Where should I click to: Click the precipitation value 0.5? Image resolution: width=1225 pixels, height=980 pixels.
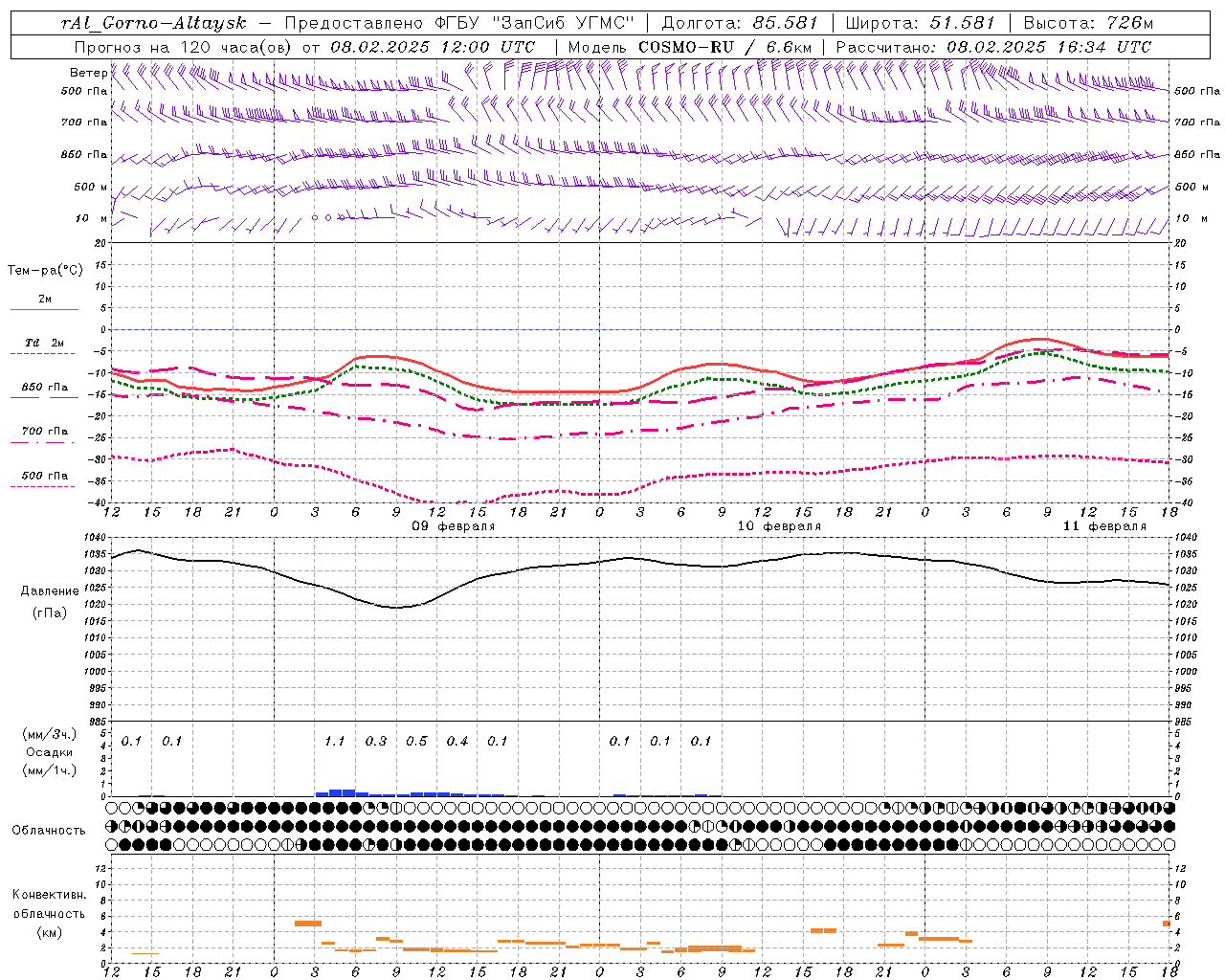point(416,741)
